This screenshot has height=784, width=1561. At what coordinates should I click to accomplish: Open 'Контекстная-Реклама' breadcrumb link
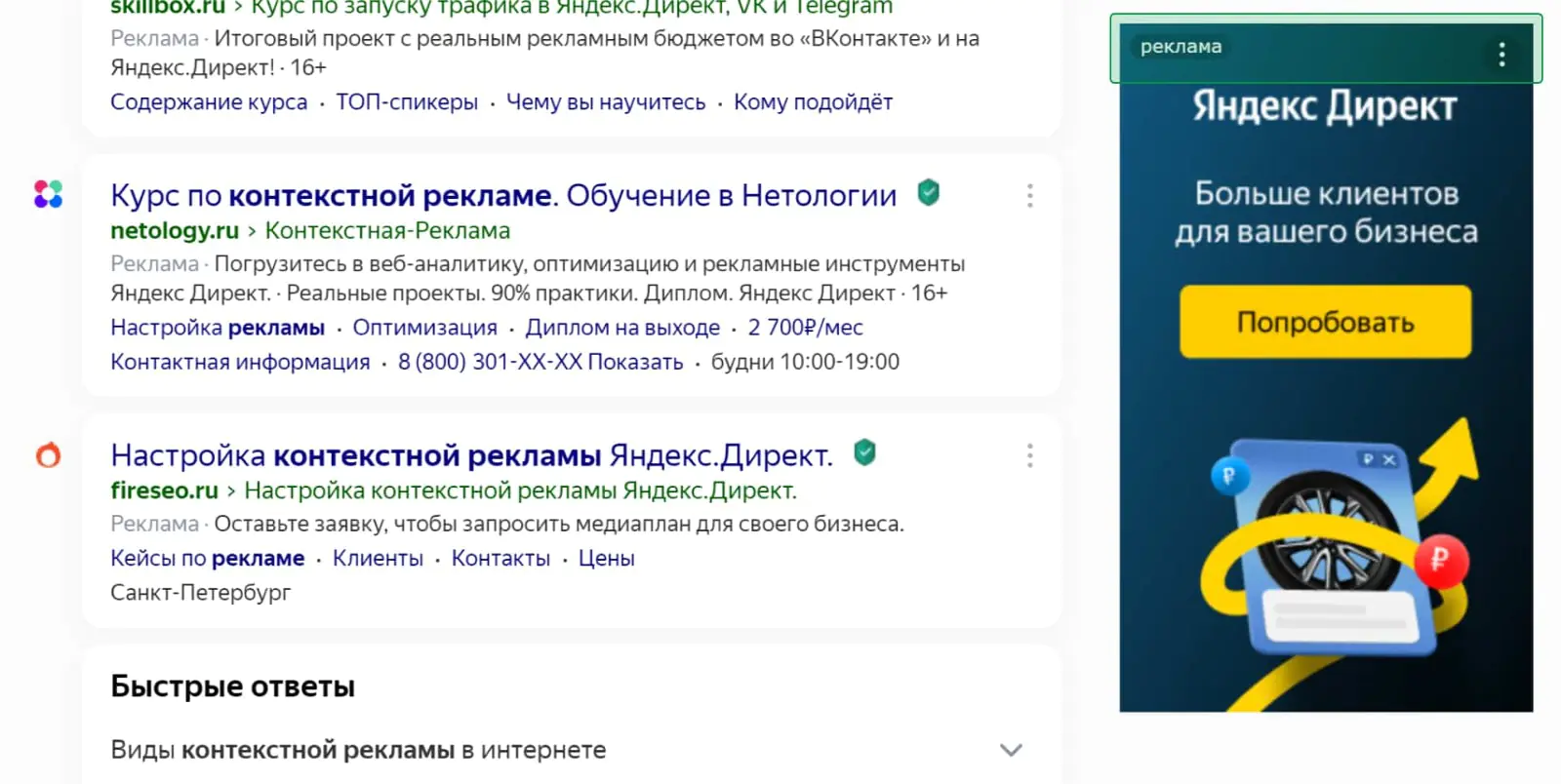(387, 231)
